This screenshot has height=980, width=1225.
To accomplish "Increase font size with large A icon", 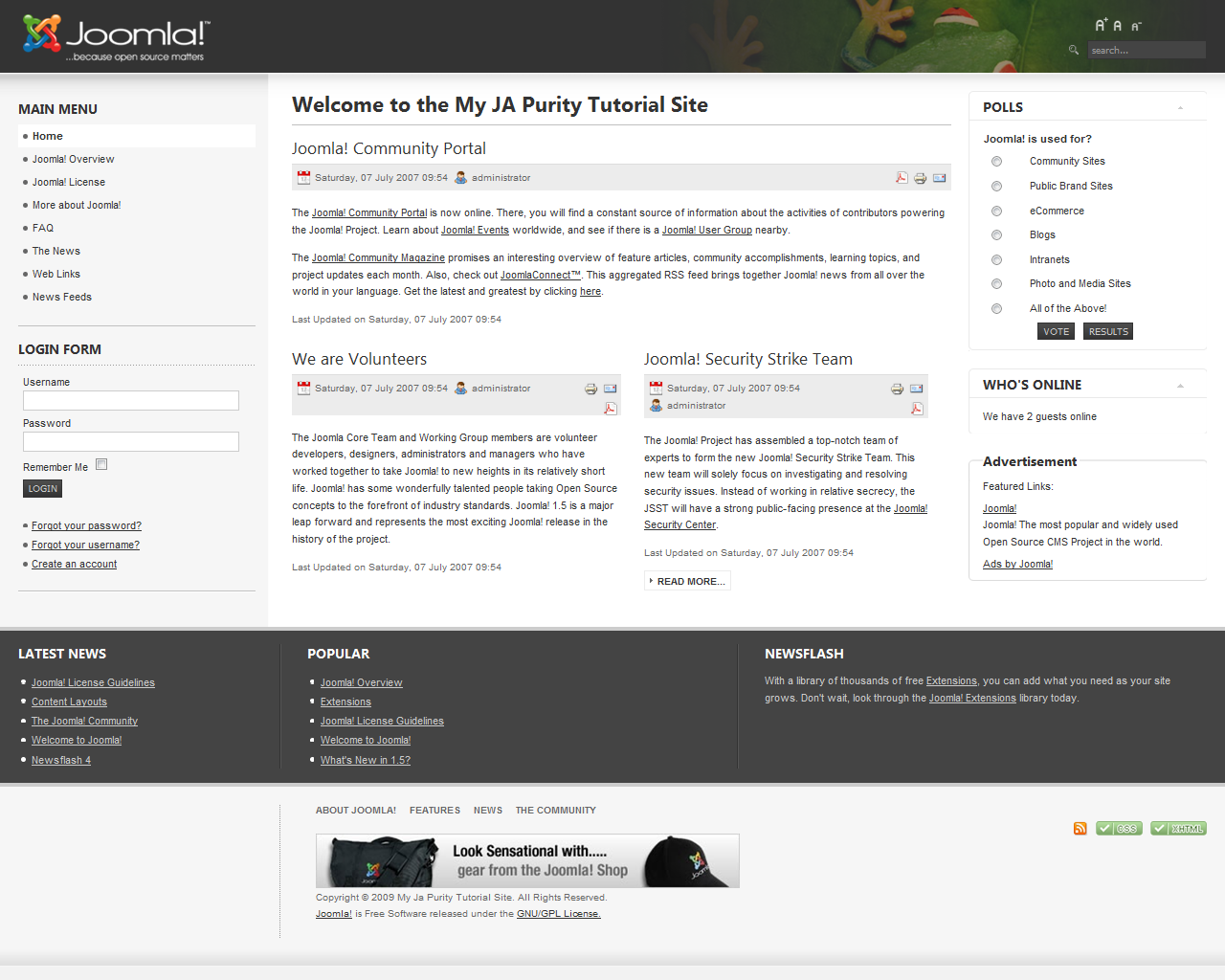I will click(x=1101, y=25).
